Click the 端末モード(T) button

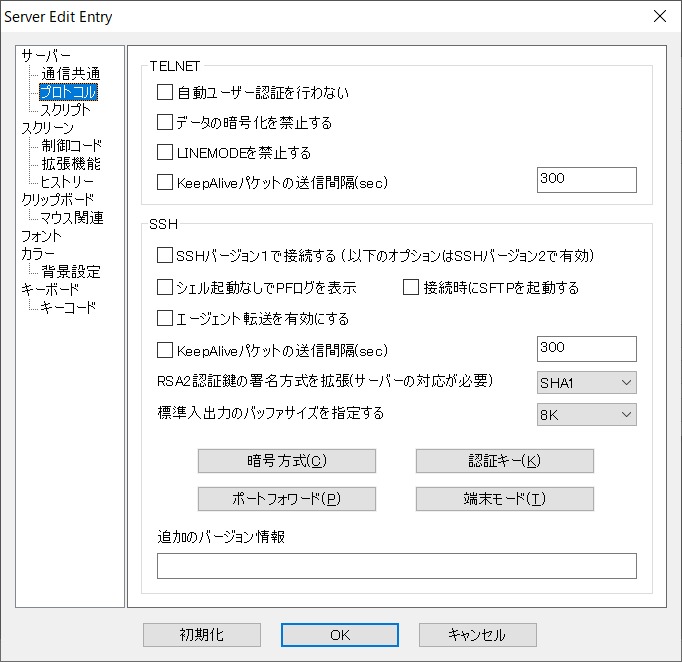505,499
